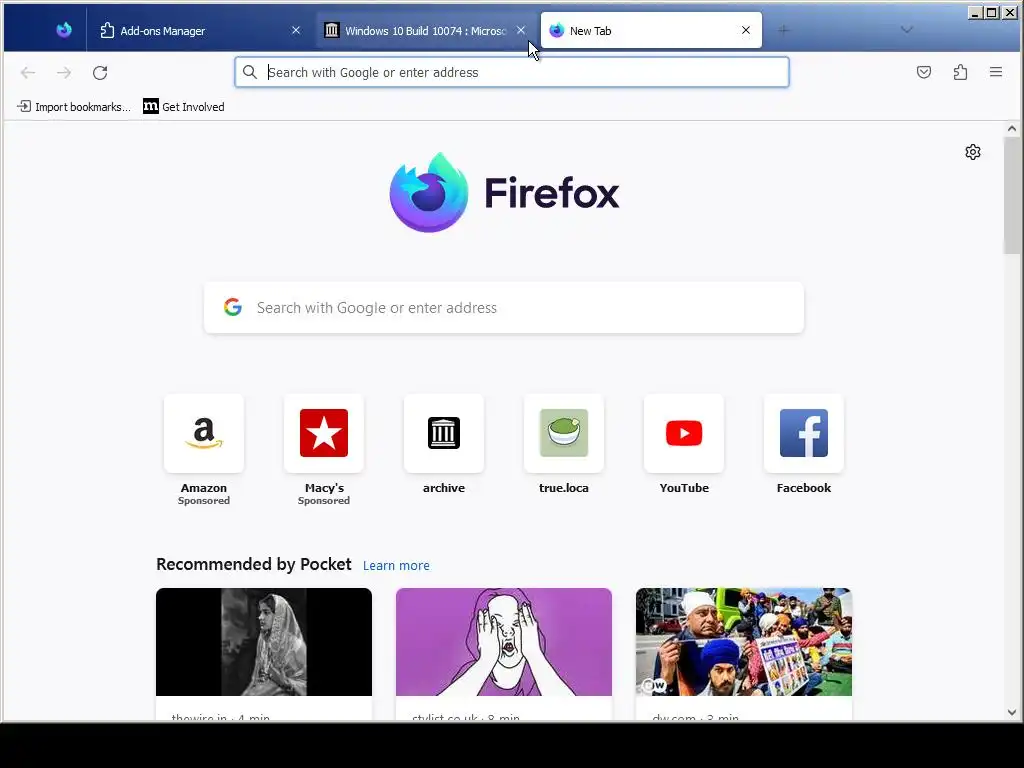Open Get Involved bookmark
Image resolution: width=1024 pixels, height=768 pixels.
coord(184,106)
